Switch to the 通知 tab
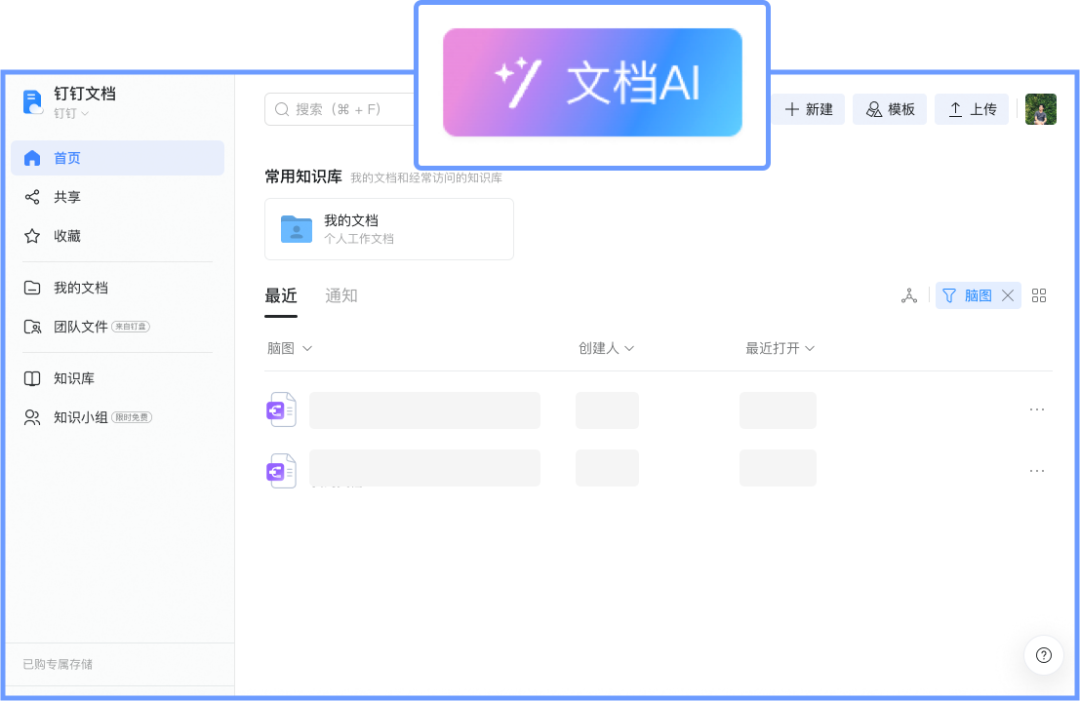Image resolution: width=1080 pixels, height=701 pixels. coord(342,296)
